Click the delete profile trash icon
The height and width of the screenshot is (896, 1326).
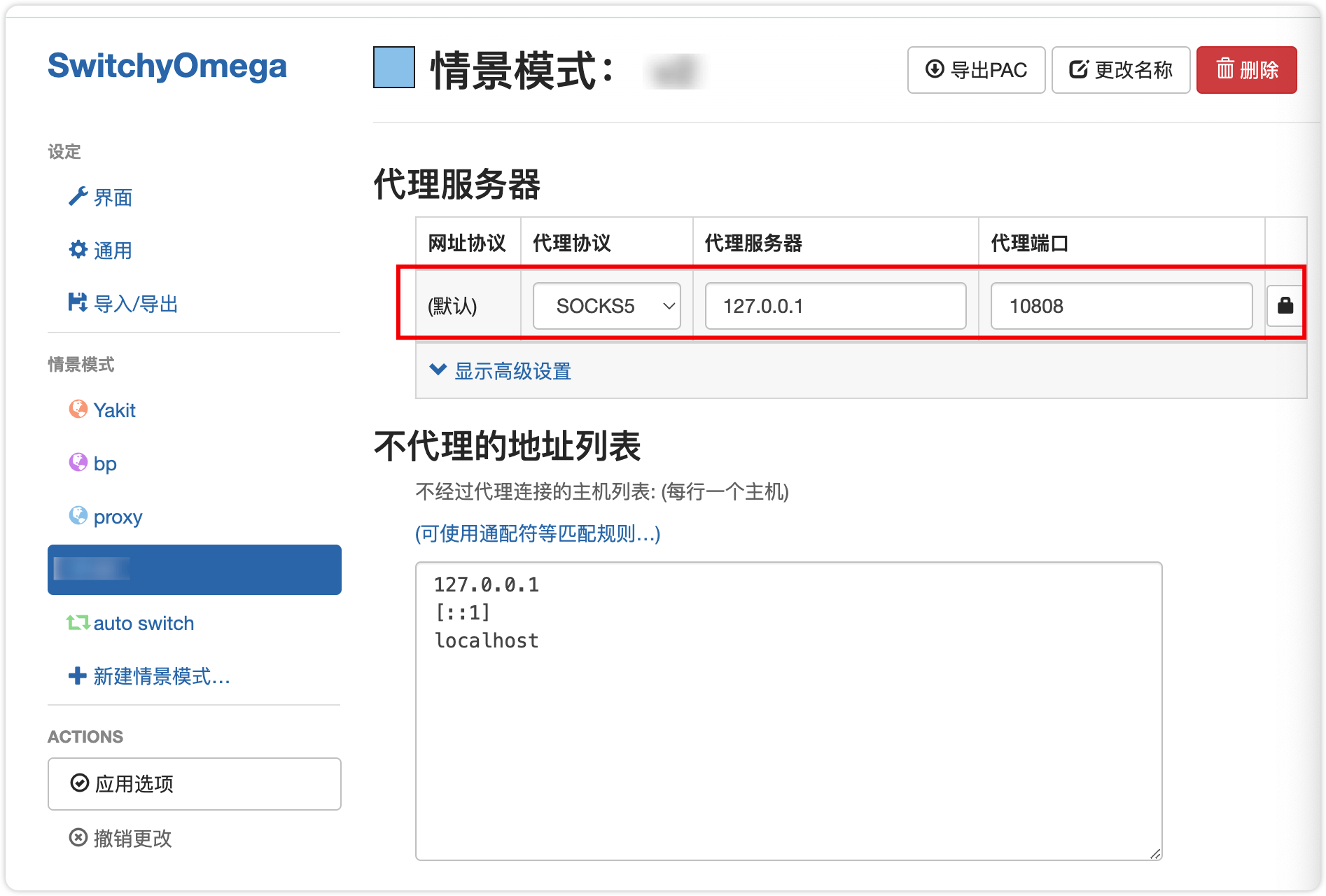[1246, 70]
